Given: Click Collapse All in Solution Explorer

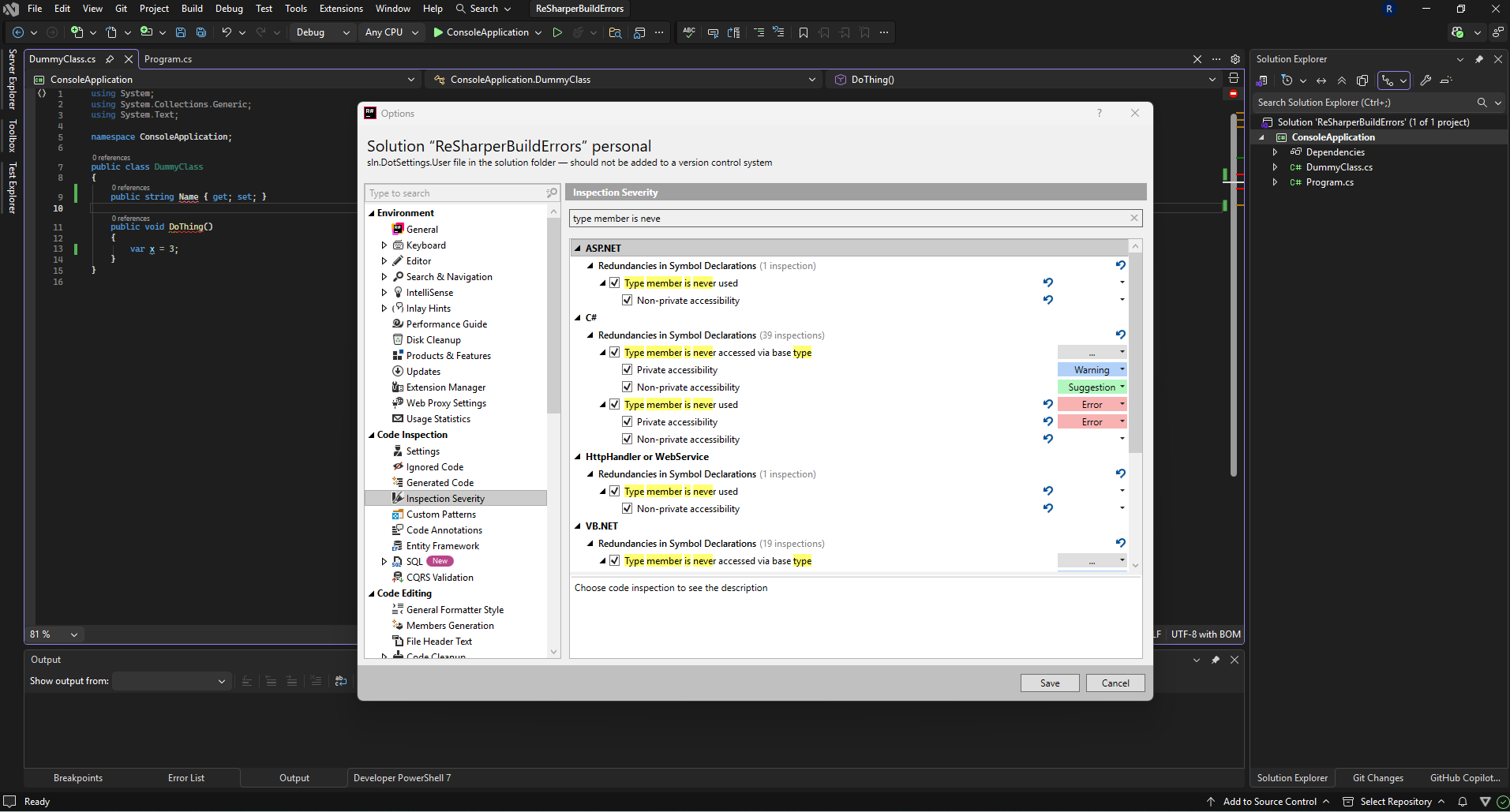Looking at the screenshot, I should tap(1342, 80).
